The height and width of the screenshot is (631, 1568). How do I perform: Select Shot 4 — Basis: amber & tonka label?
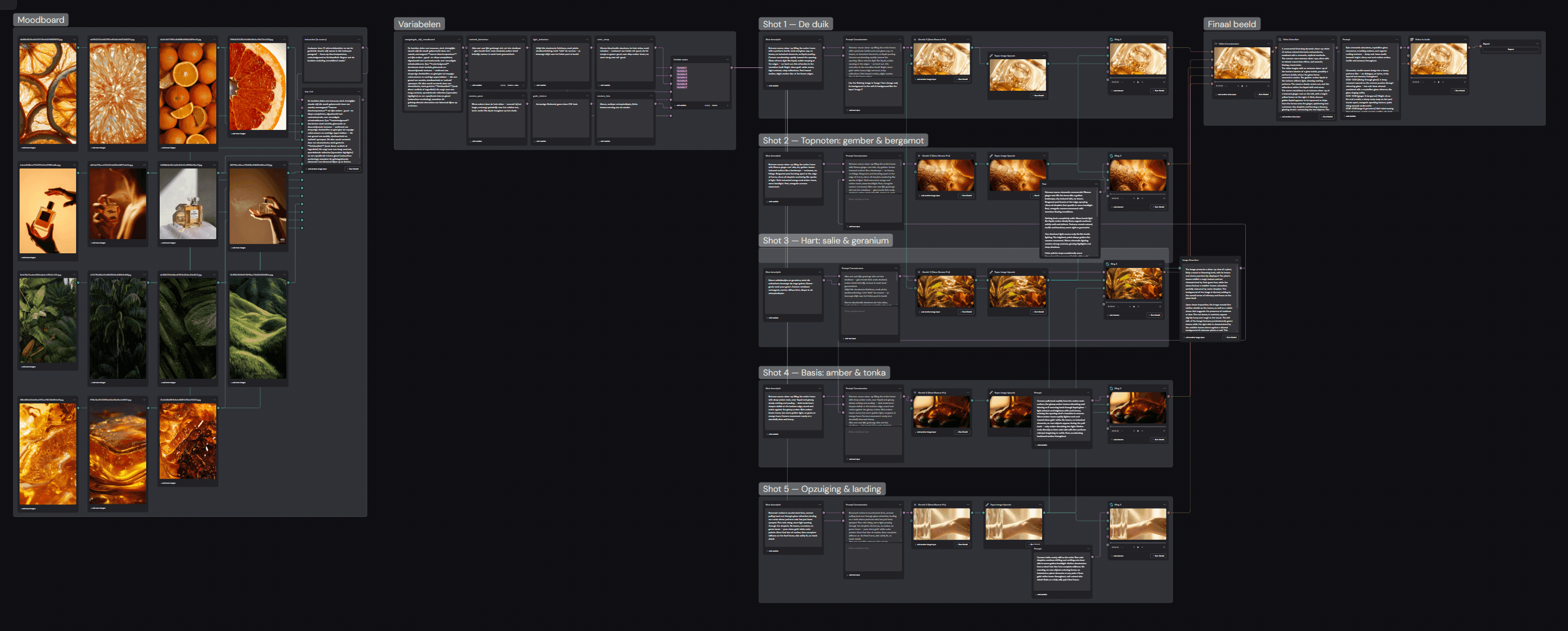pyautogui.click(x=824, y=373)
